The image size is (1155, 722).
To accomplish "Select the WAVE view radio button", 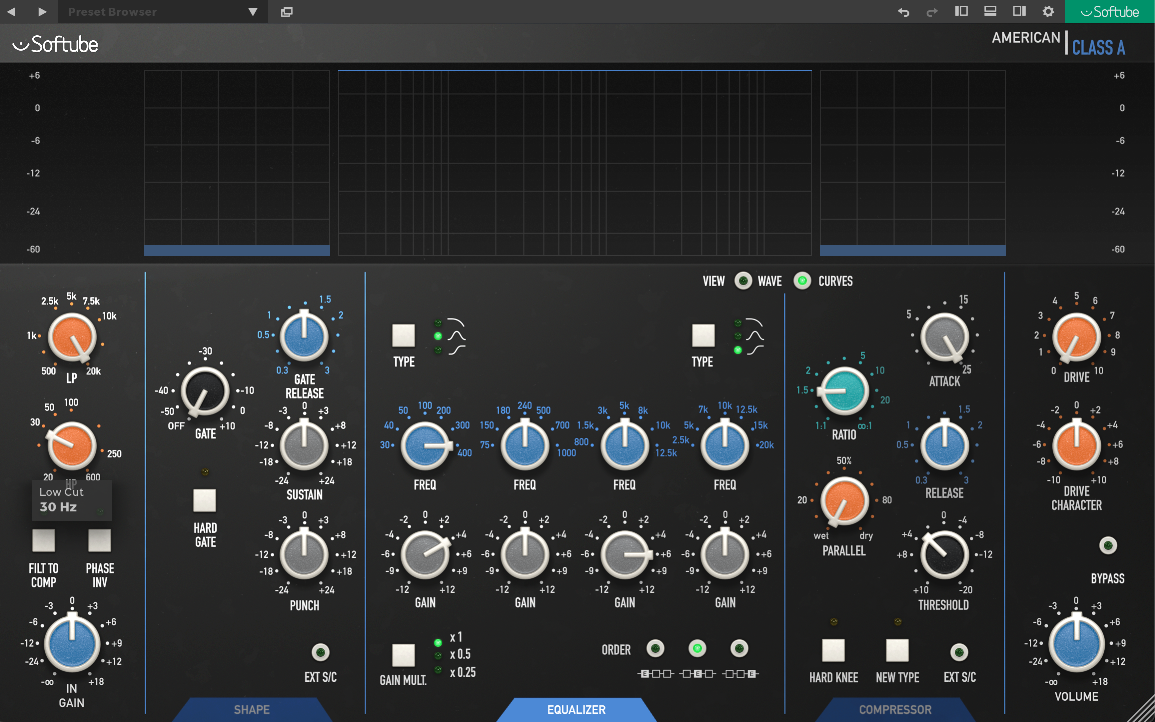I will [x=744, y=281].
